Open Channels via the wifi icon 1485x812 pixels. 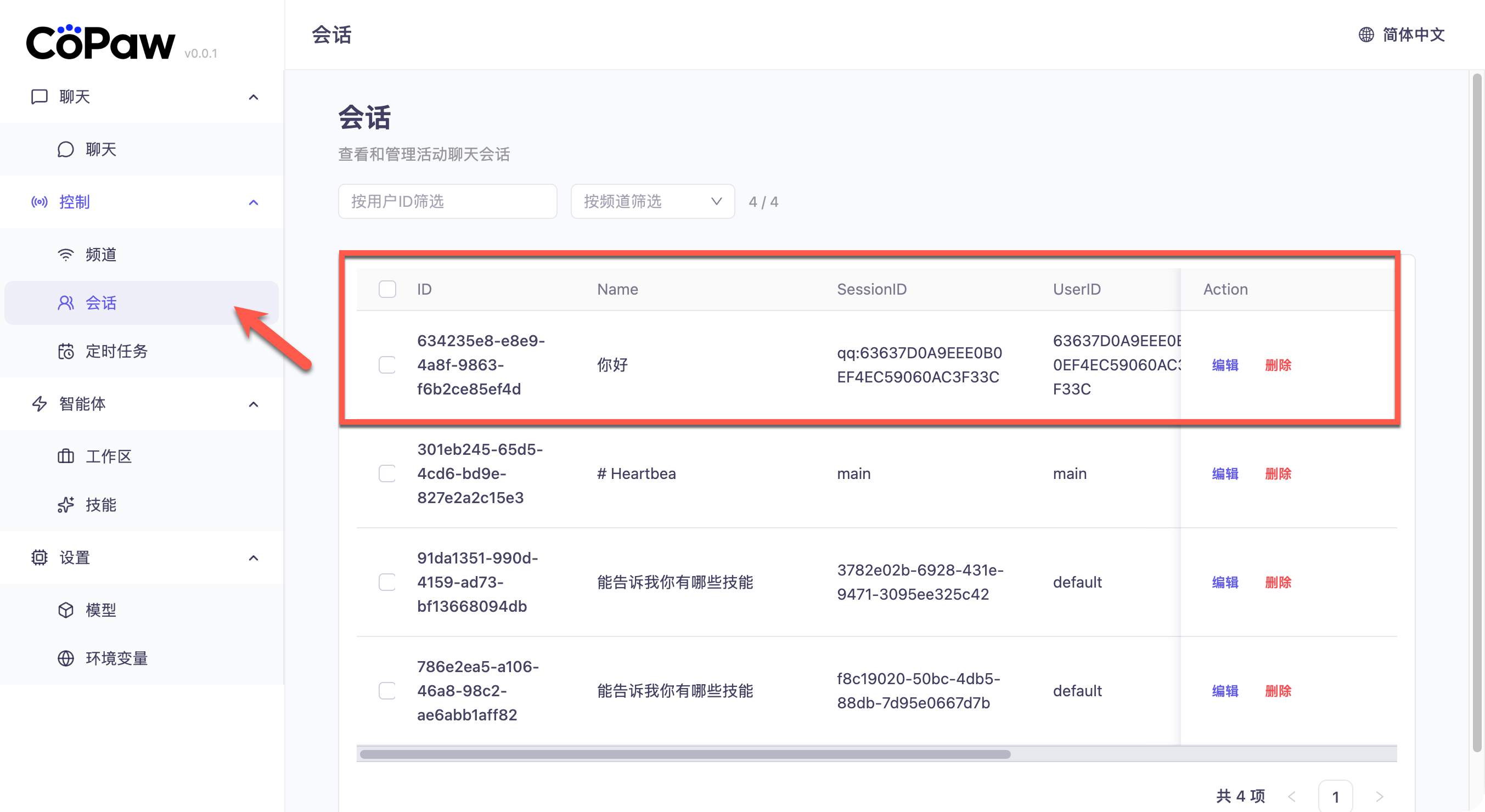click(x=66, y=255)
